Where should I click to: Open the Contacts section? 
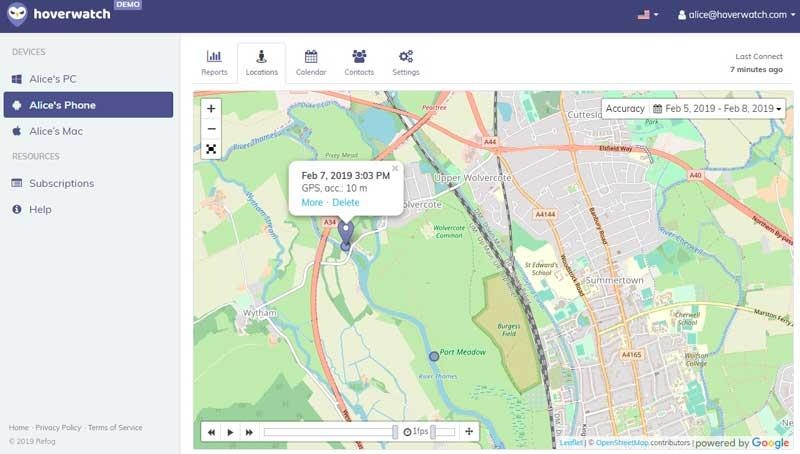(359, 63)
